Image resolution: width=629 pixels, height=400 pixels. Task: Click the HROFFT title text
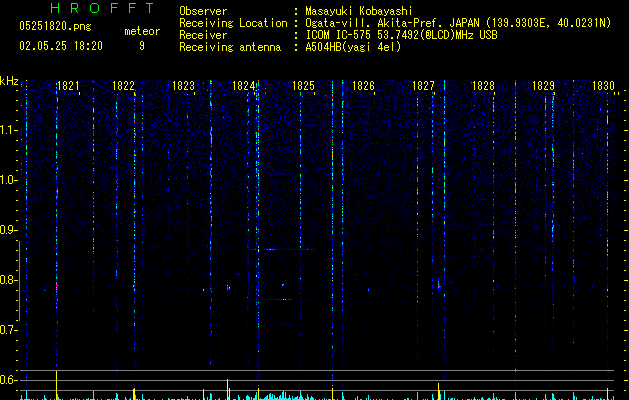point(102,8)
